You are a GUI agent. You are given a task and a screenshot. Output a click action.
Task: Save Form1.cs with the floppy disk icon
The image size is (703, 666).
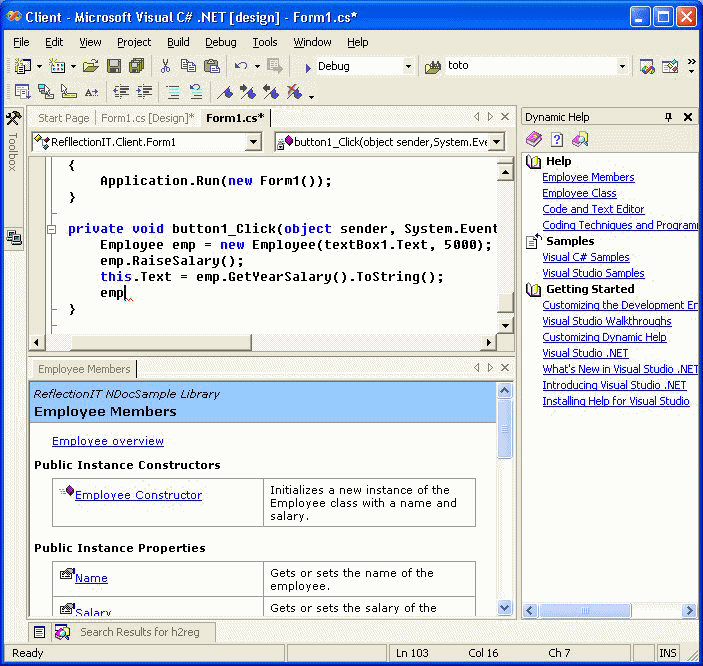(x=114, y=66)
